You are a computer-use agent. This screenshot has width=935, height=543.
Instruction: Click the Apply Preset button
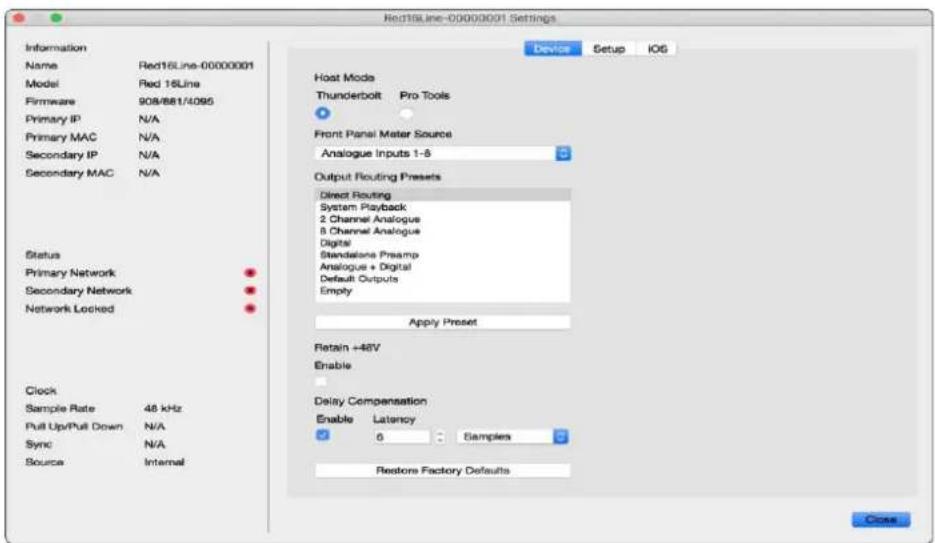click(442, 322)
